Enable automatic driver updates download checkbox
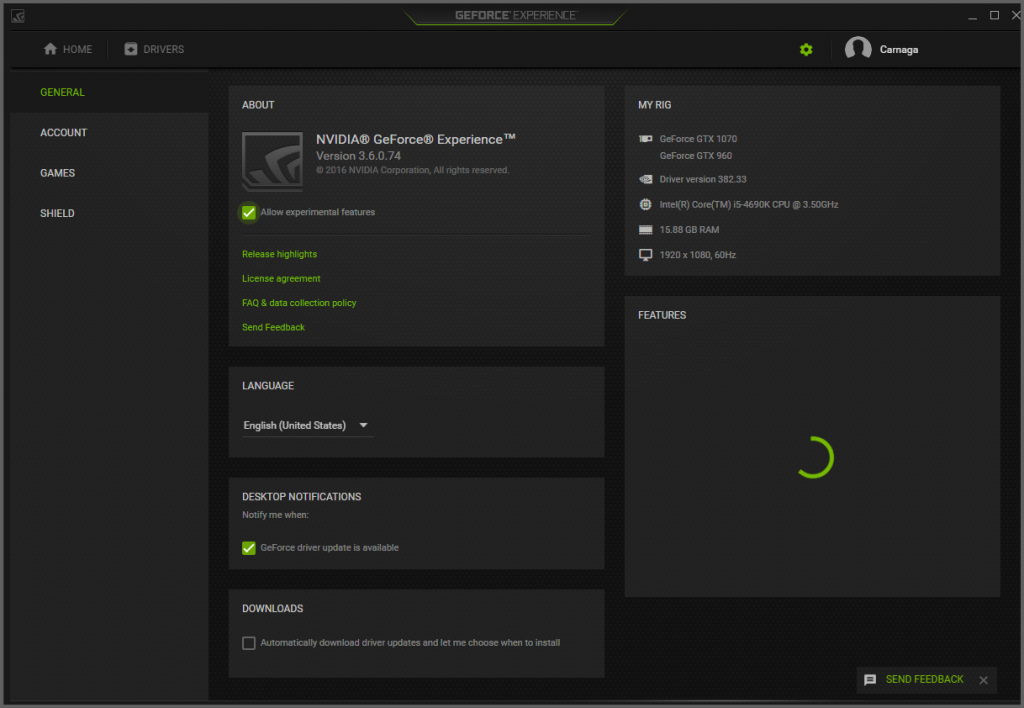 pyautogui.click(x=249, y=643)
